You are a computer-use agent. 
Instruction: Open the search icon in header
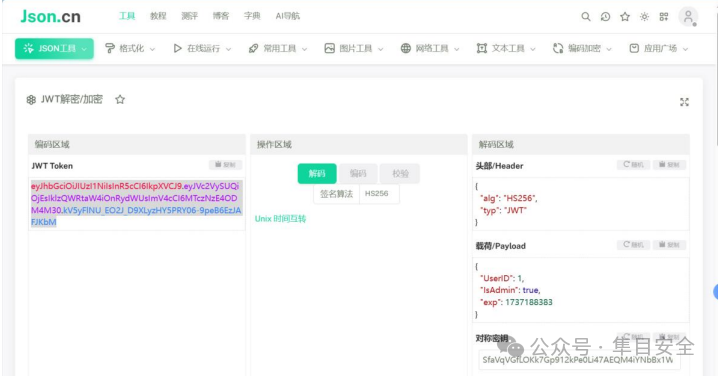point(586,16)
